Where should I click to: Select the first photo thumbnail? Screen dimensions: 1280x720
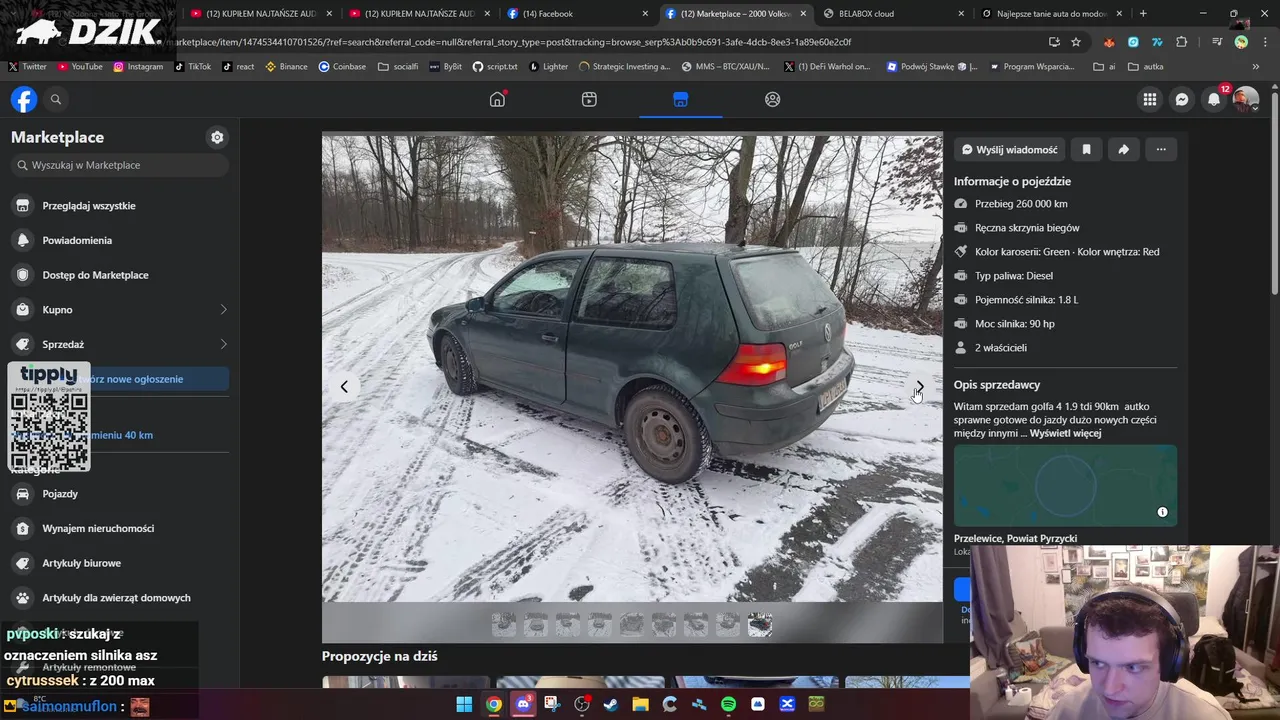click(x=504, y=625)
